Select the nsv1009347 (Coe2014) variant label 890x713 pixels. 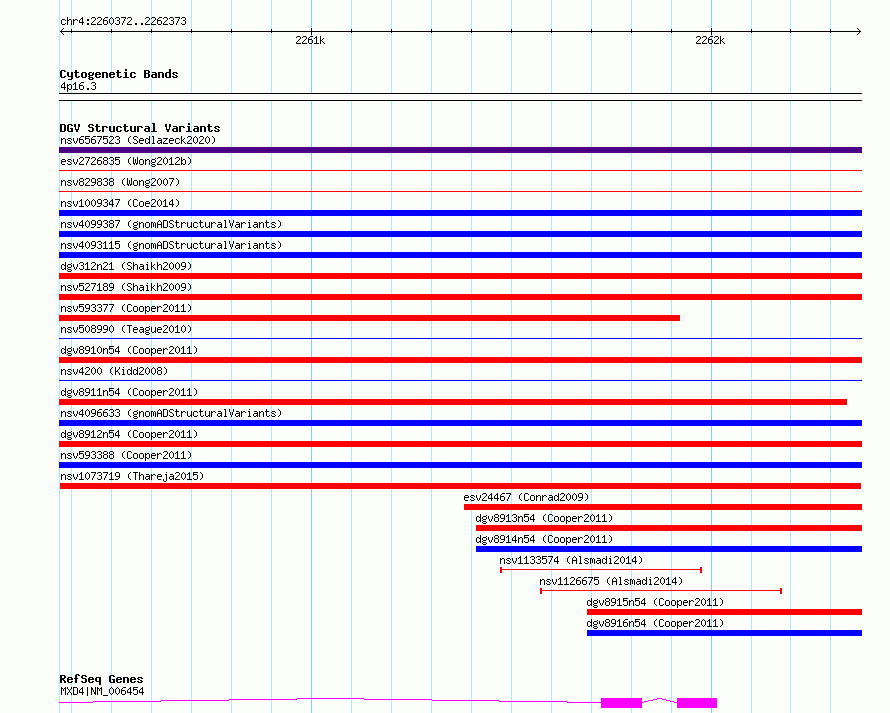pyautogui.click(x=120, y=203)
